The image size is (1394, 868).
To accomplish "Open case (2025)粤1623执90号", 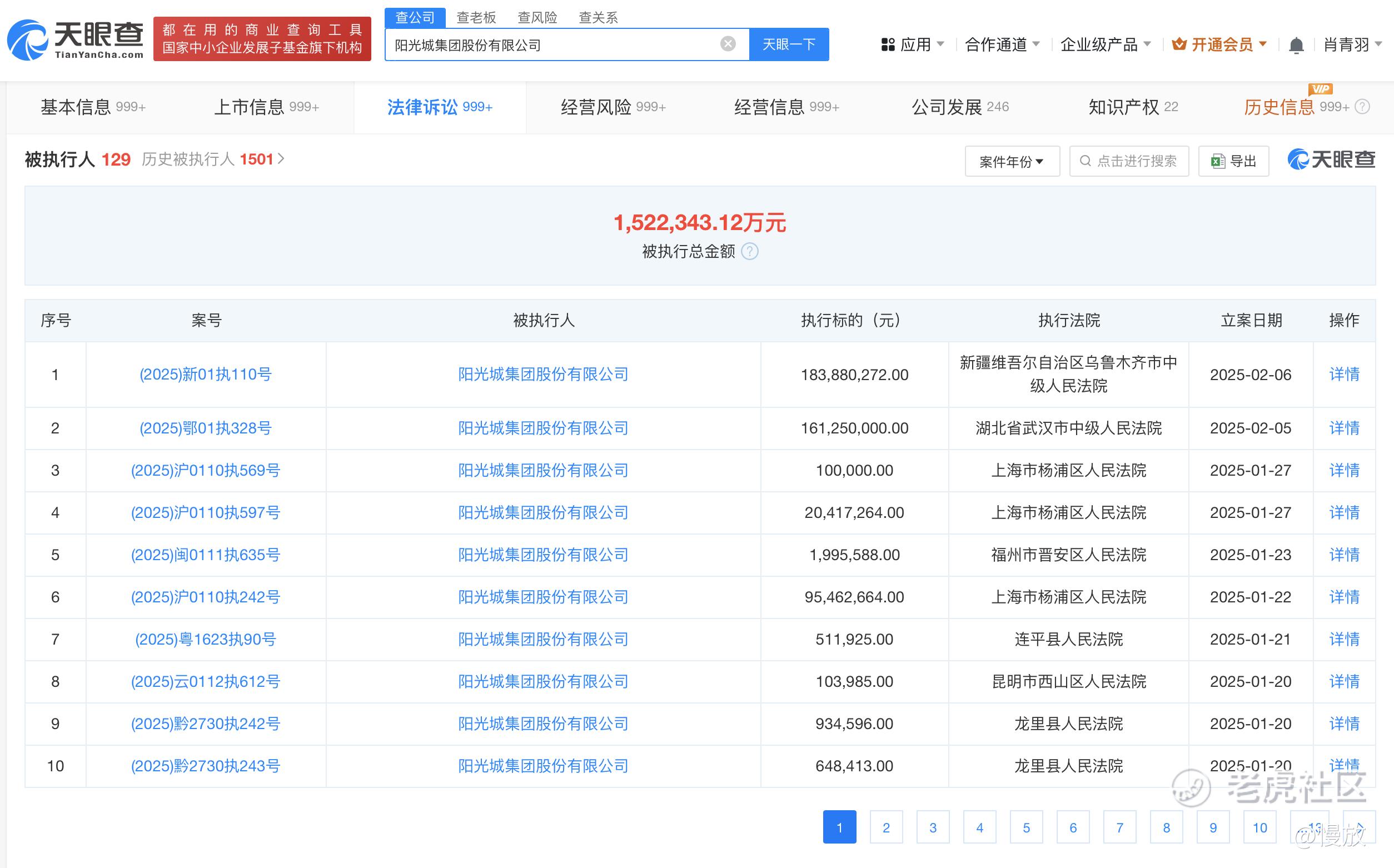I will pos(206,640).
